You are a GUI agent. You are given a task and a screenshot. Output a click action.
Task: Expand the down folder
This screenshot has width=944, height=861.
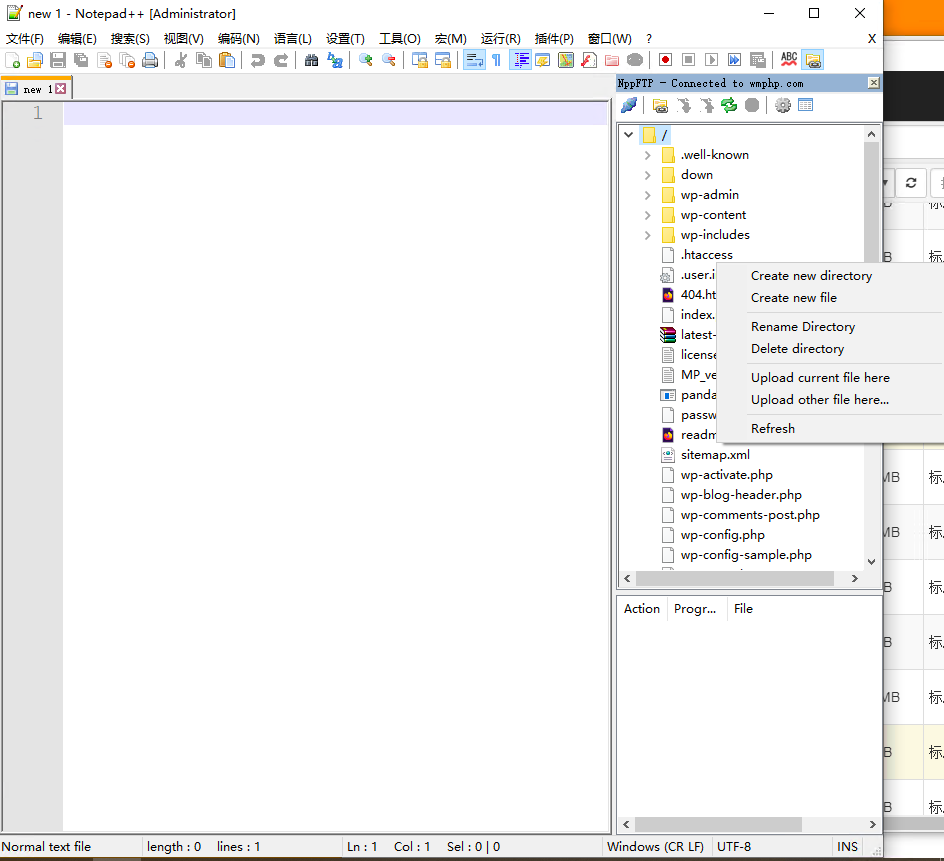(647, 175)
